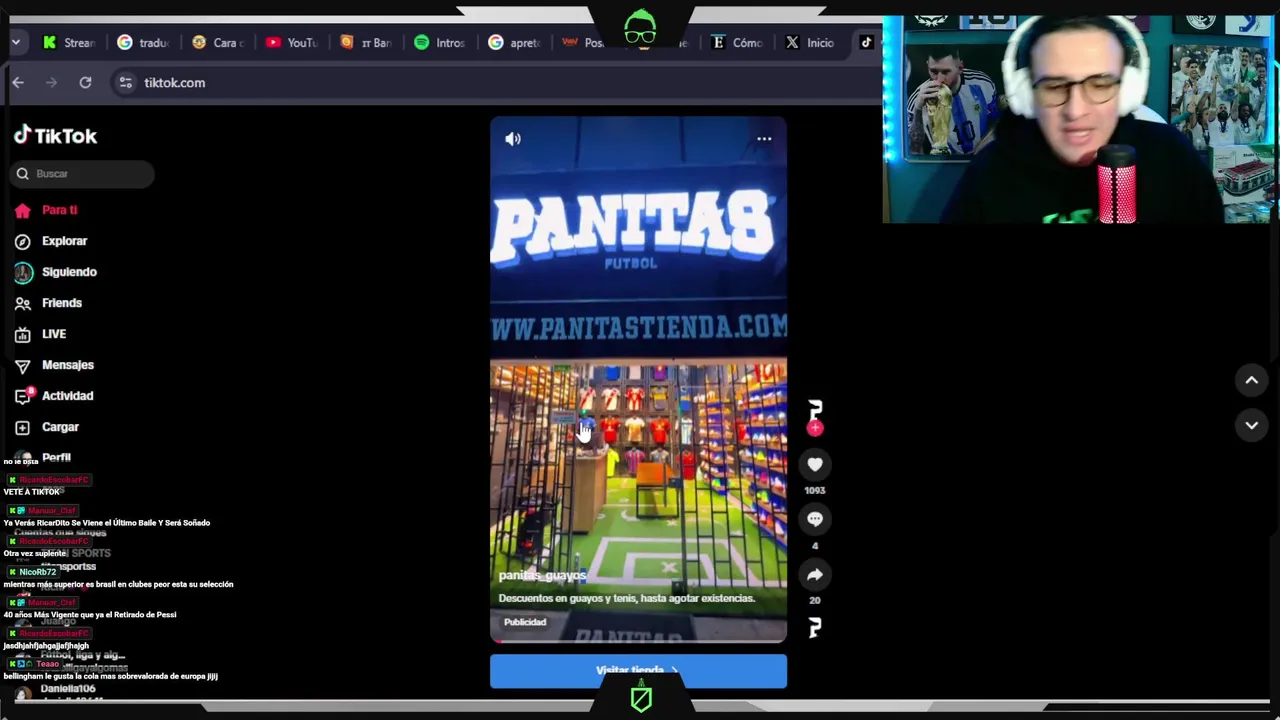Go to the previous video

(x=1251, y=380)
